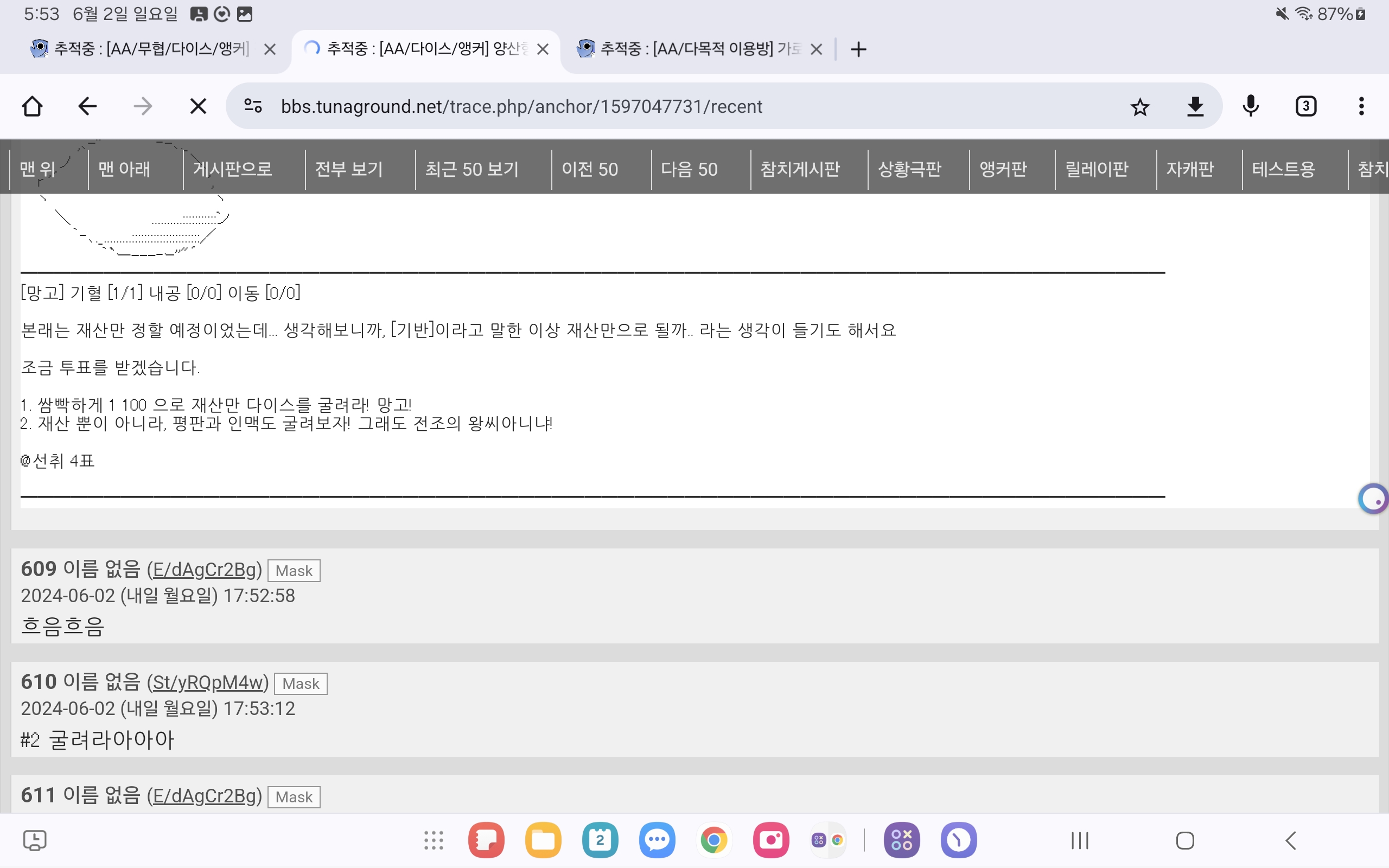Open Chrome three-dot overflow menu
Screen dimensions: 1389x868
pyautogui.click(x=1361, y=106)
